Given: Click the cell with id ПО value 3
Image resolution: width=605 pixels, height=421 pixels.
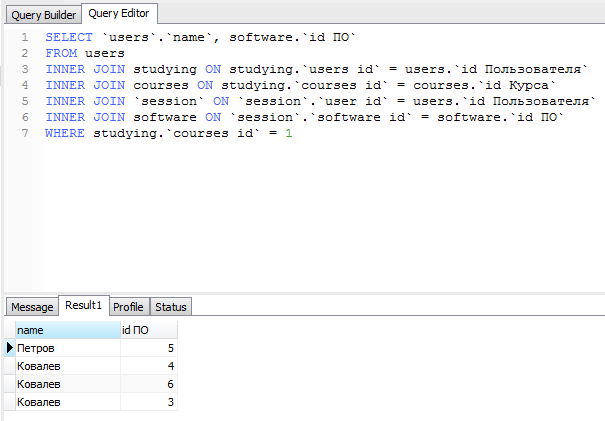Looking at the screenshot, I should 149,402.
